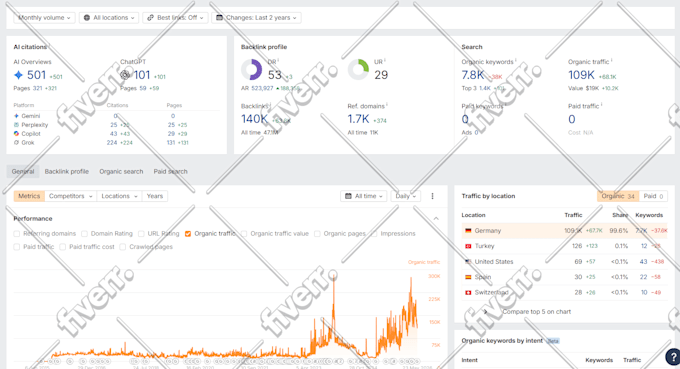Click the calendar icon in Changes filter
This screenshot has width=680, height=369.
(x=219, y=18)
